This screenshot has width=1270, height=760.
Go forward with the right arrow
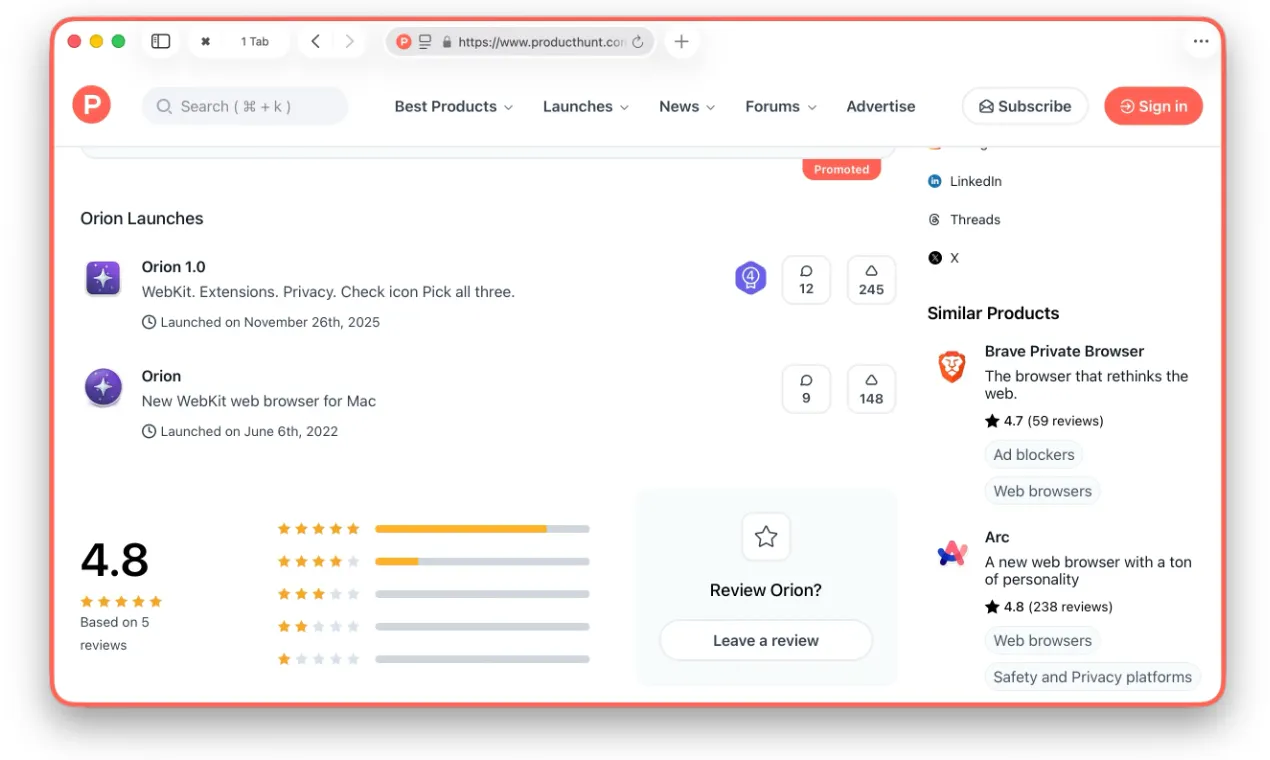pyautogui.click(x=349, y=41)
